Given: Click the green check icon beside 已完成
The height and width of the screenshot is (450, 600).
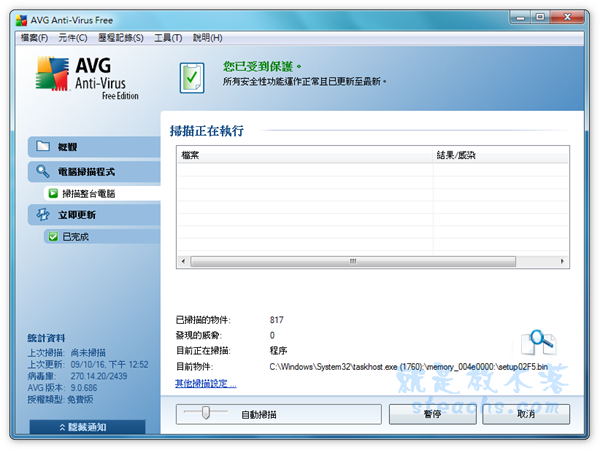Looking at the screenshot, I should coord(53,237).
